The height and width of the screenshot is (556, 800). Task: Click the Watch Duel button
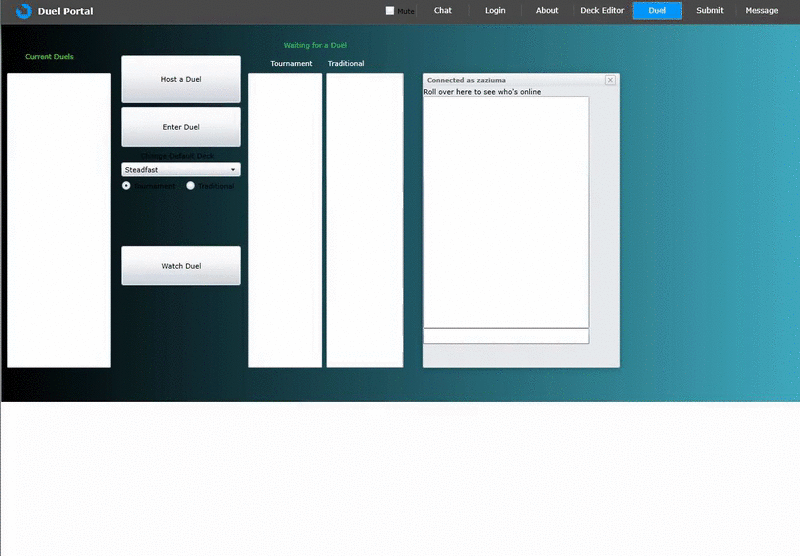(181, 266)
